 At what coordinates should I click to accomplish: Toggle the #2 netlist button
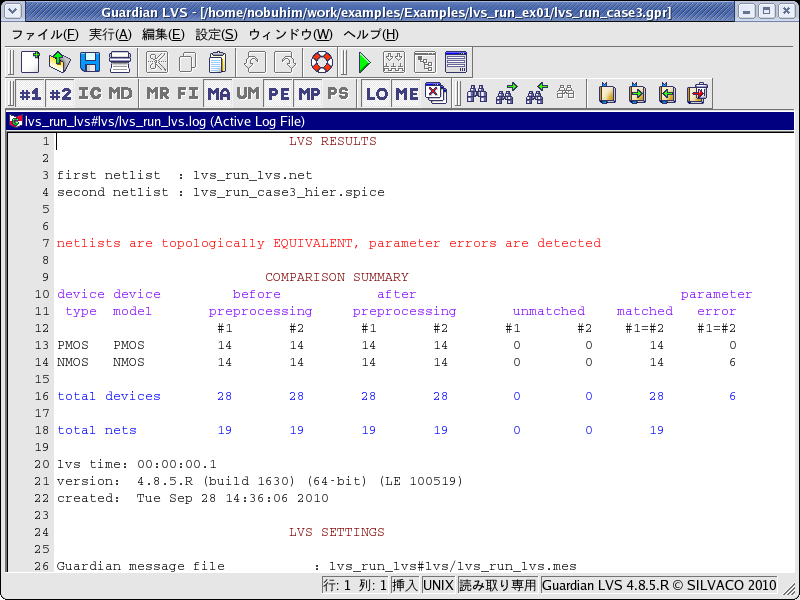(x=60, y=93)
